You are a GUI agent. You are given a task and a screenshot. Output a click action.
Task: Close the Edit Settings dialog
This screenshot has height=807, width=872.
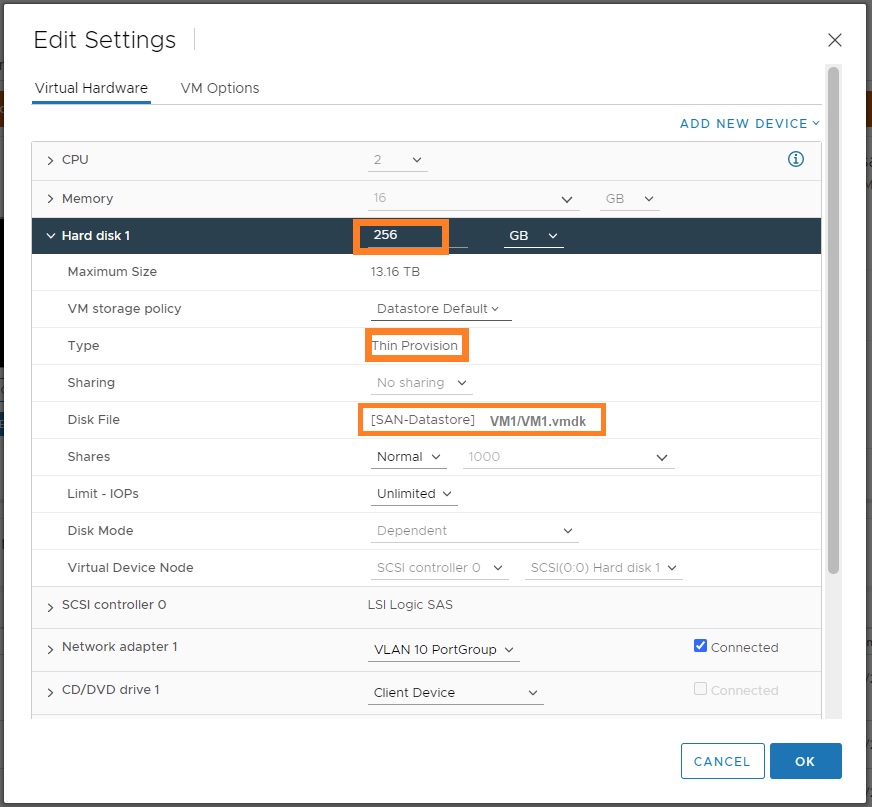pyautogui.click(x=834, y=40)
